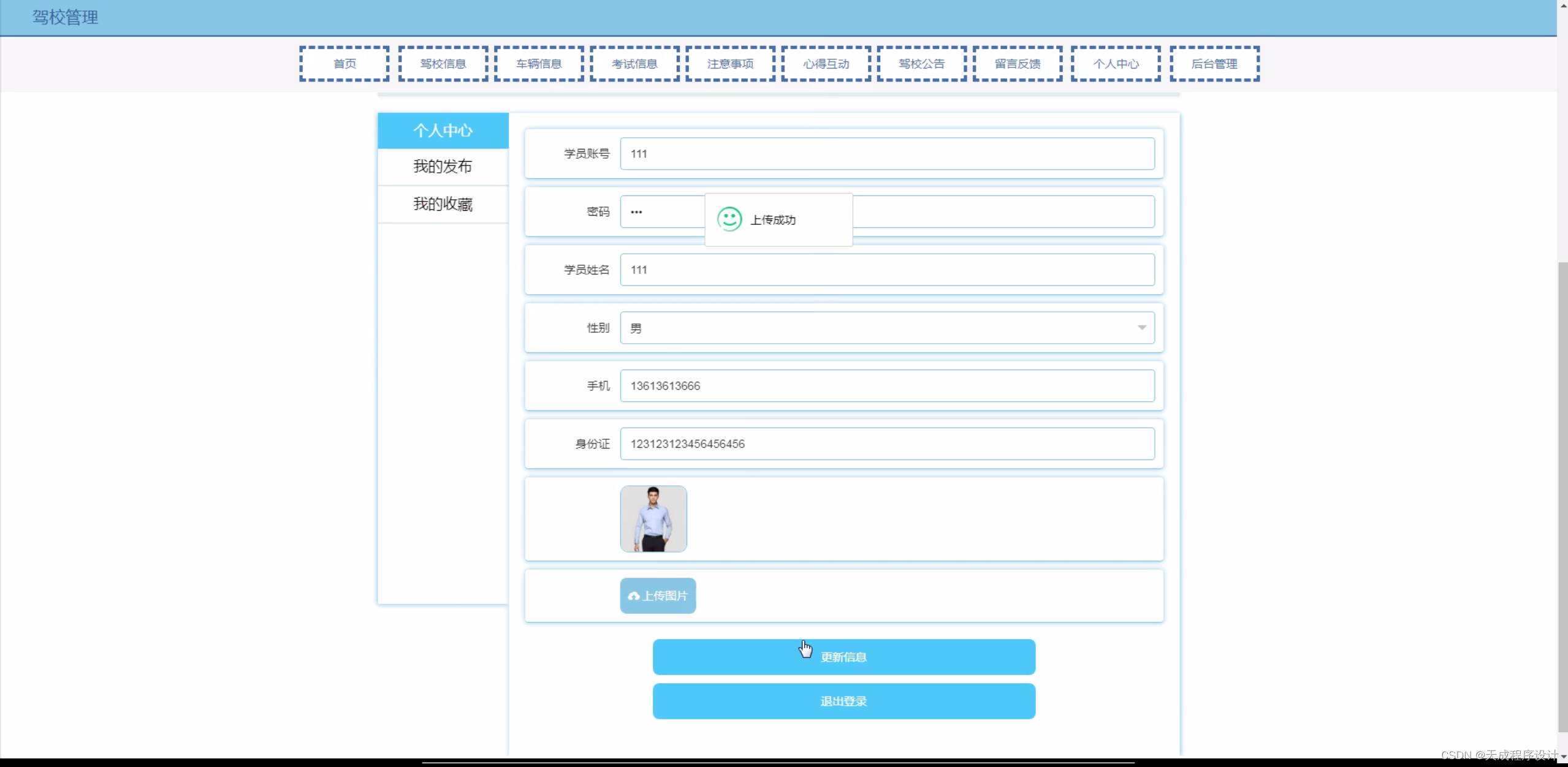
Task: Open the 考试信息 navigation tab
Action: click(633, 63)
